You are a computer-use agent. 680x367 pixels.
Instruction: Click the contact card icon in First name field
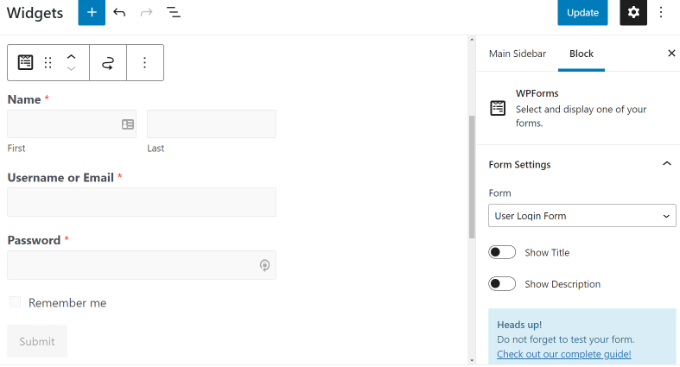128,125
